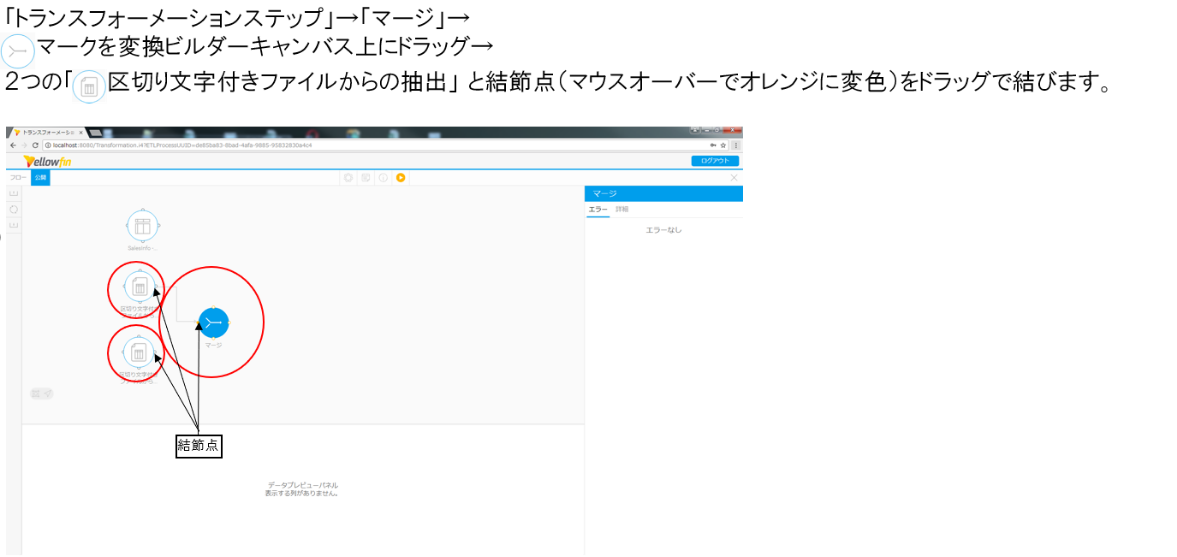Click the circular icon in left sidebar

(x=14, y=210)
